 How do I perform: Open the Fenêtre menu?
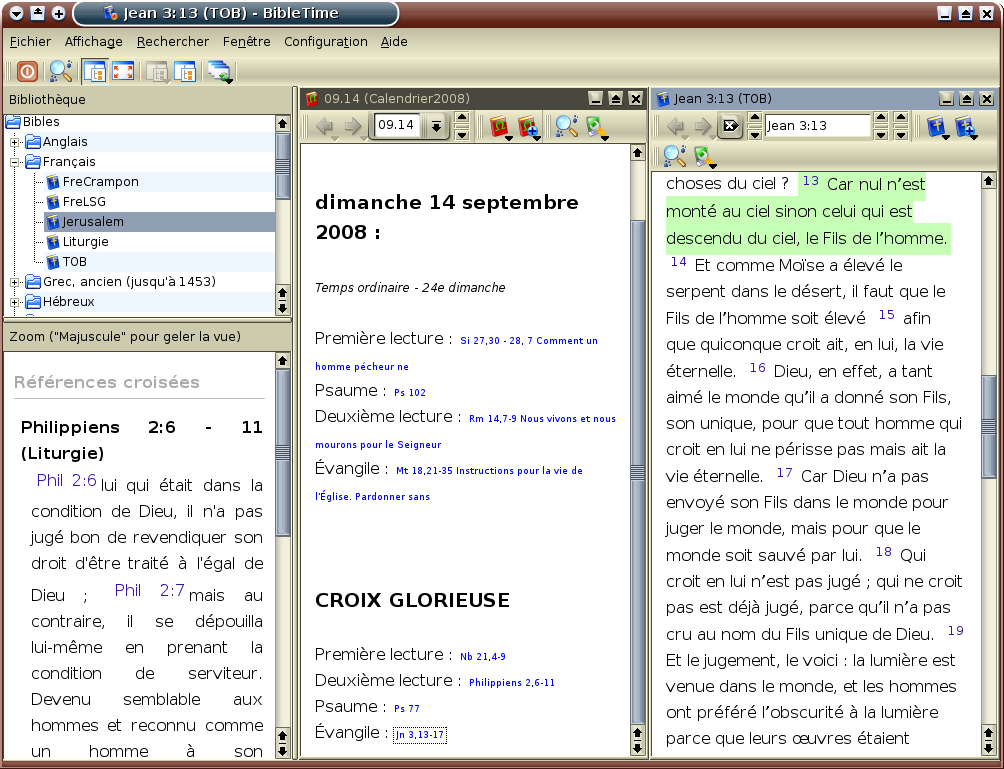(247, 42)
